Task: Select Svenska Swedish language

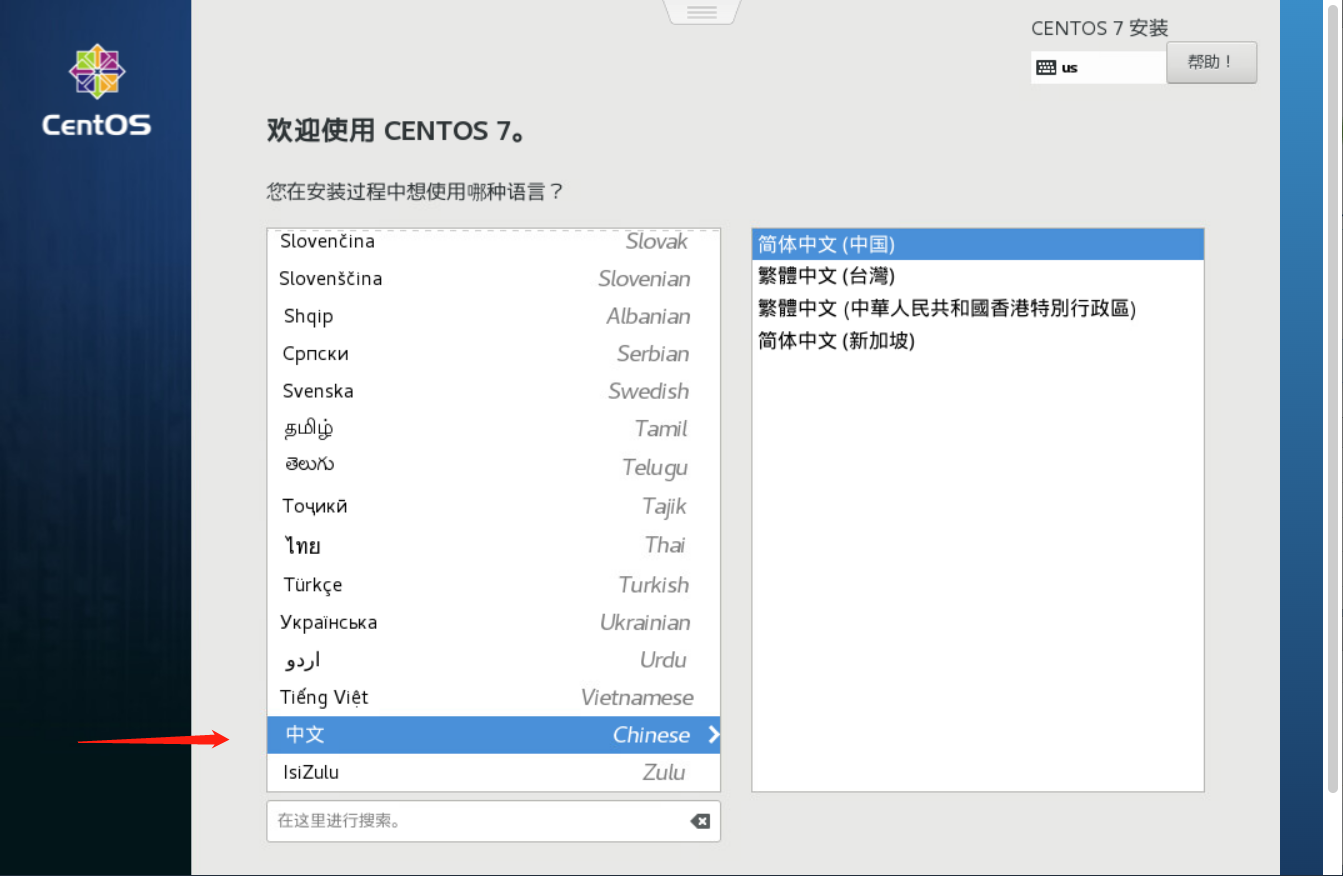Action: click(493, 391)
